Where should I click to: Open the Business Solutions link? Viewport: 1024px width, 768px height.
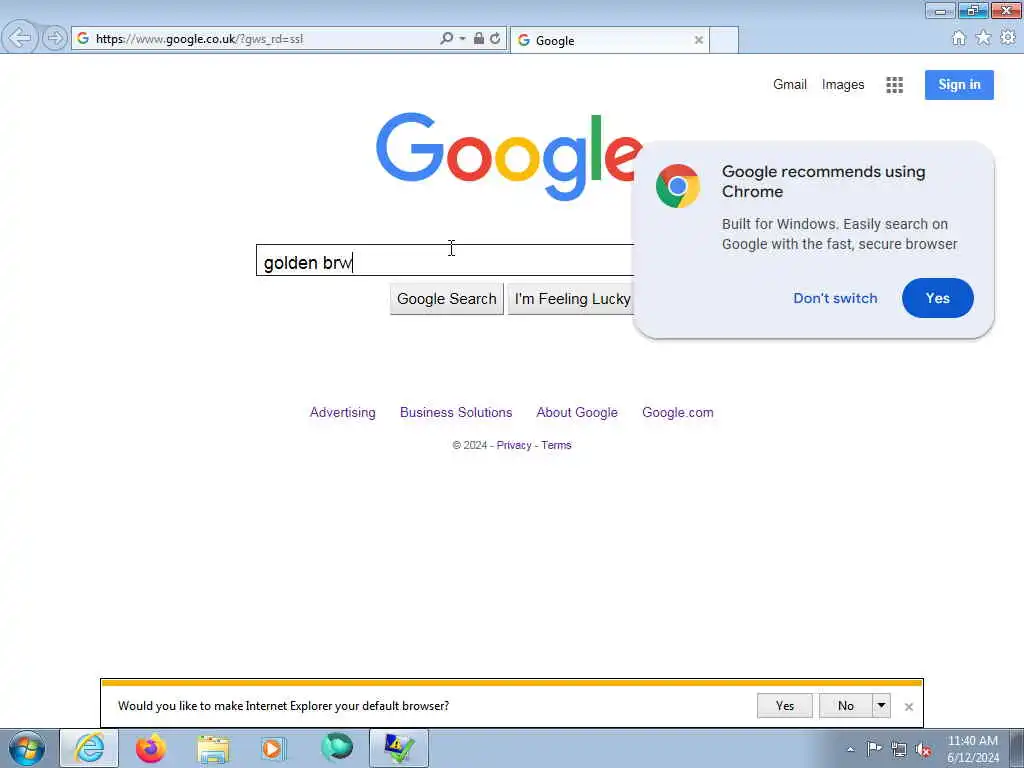tap(456, 413)
